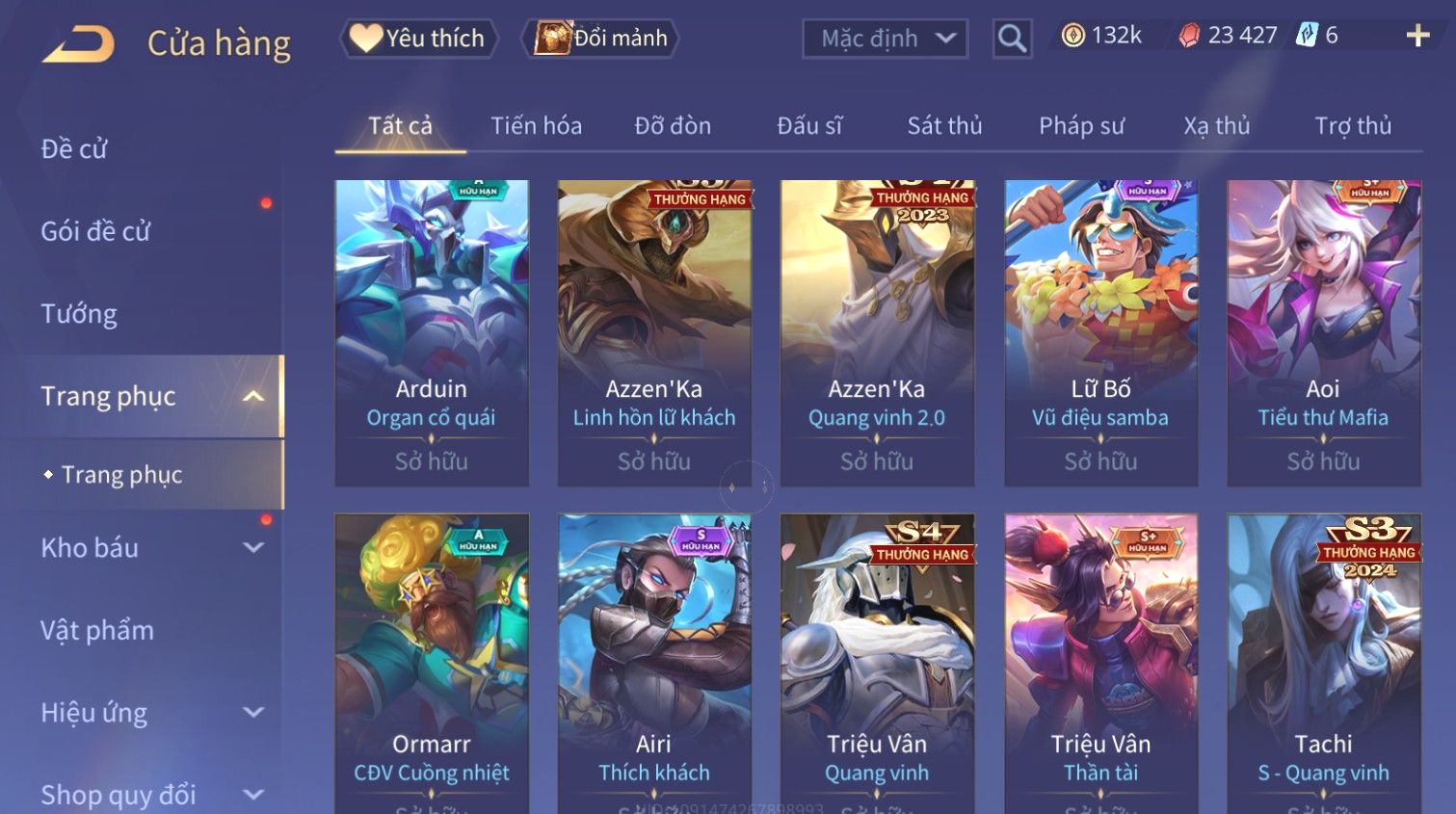
Task: Expand the Kho báu sidebar section
Action: (253, 548)
